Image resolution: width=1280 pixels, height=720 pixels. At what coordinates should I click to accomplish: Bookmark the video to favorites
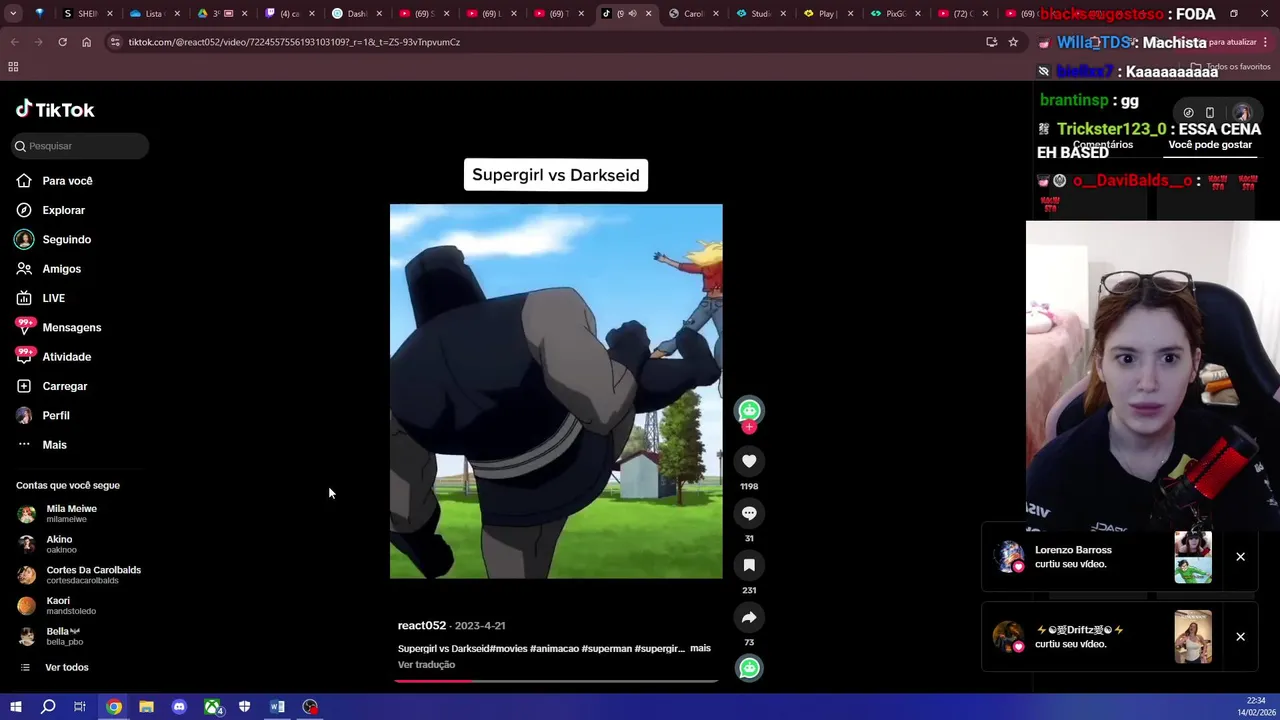tap(749, 565)
